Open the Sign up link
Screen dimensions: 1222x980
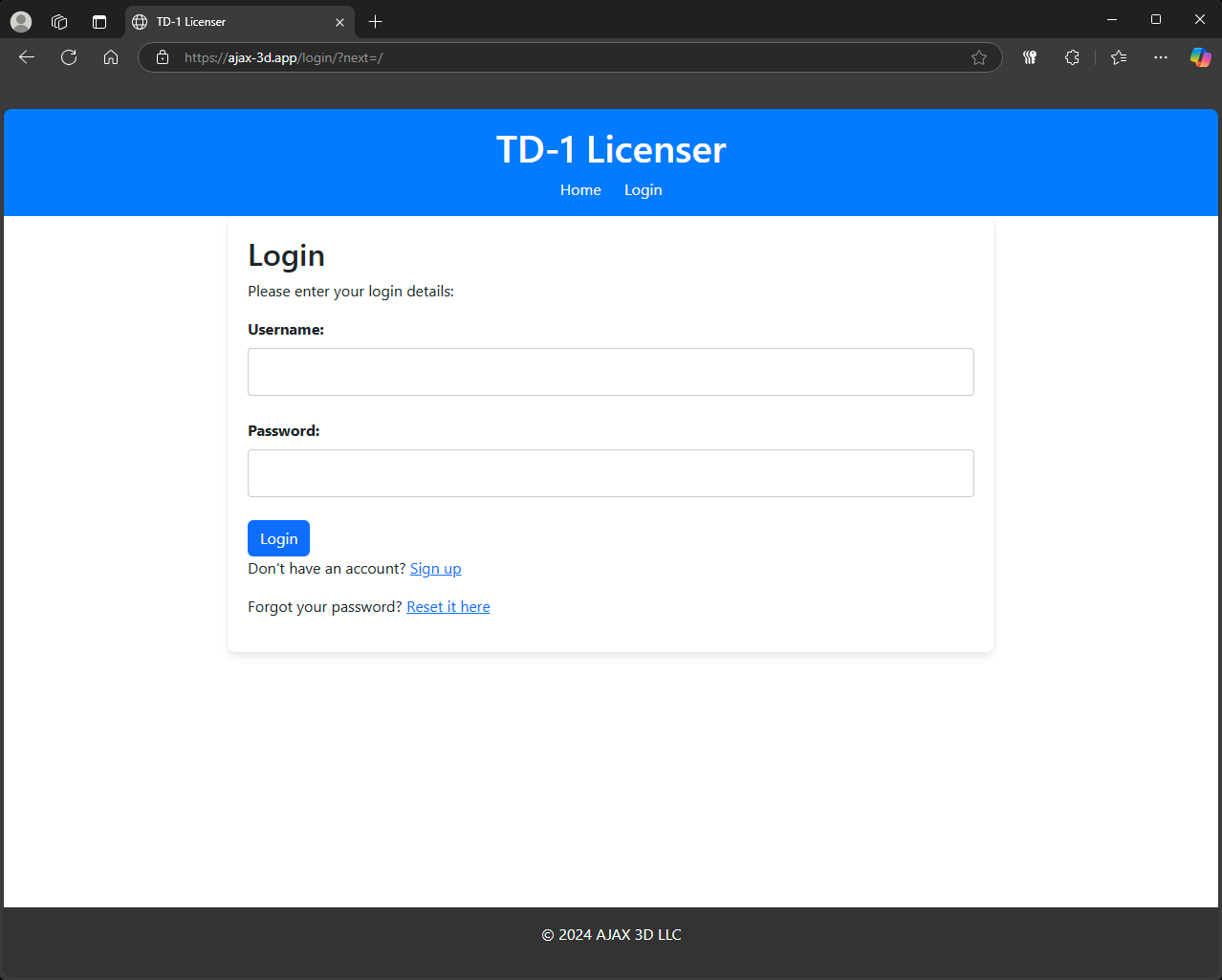(435, 568)
